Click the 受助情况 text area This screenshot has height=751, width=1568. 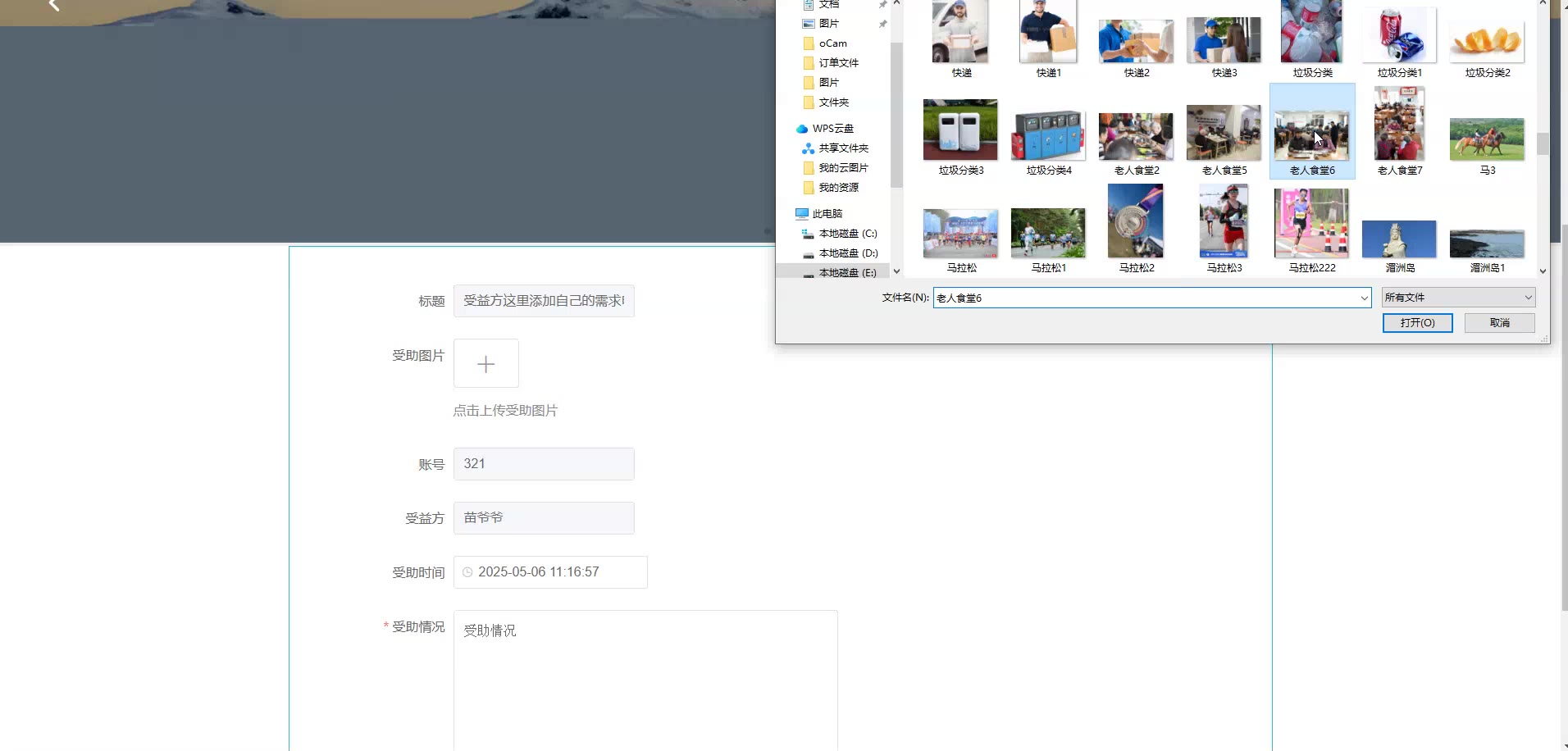(x=645, y=680)
